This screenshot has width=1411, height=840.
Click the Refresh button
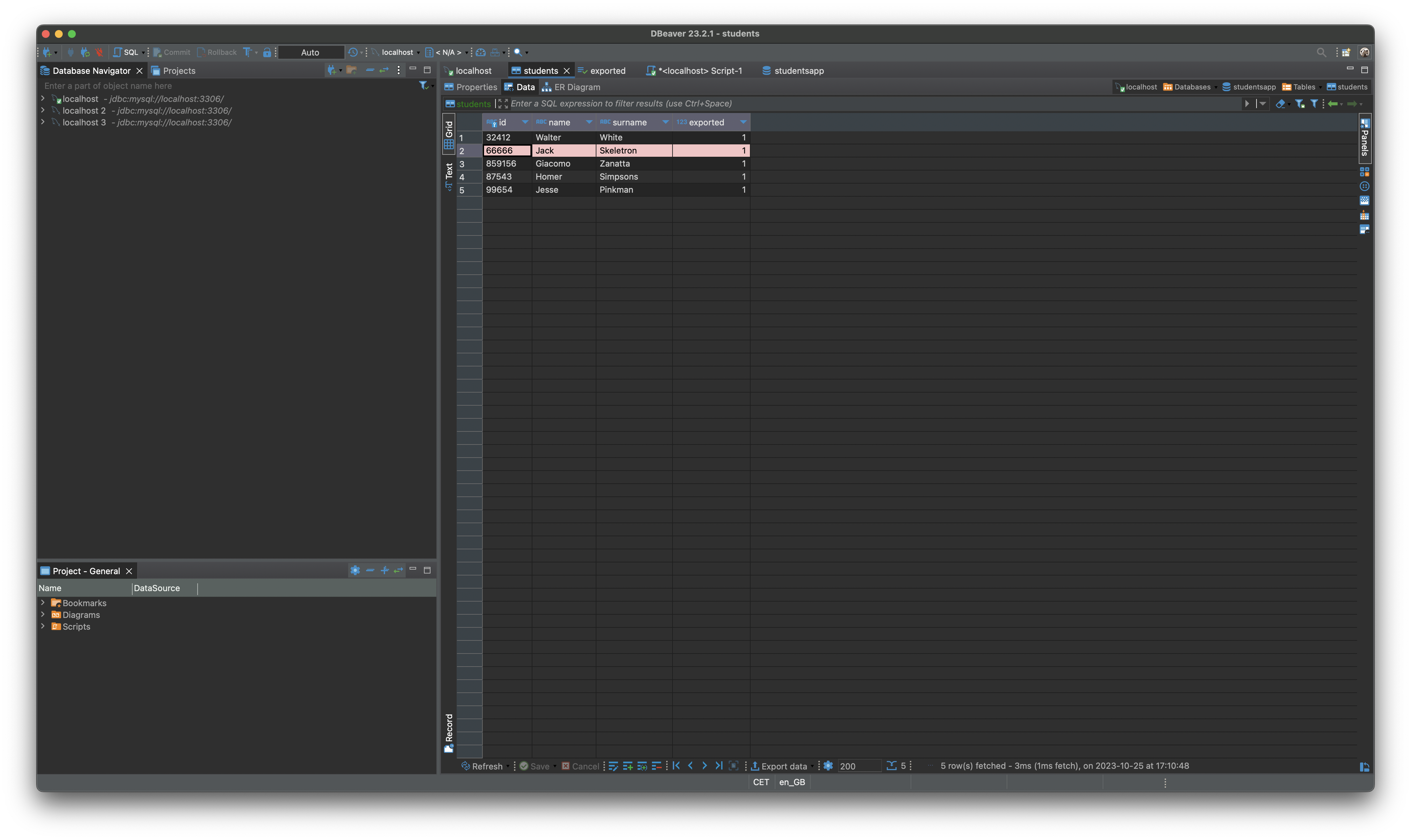(482, 766)
